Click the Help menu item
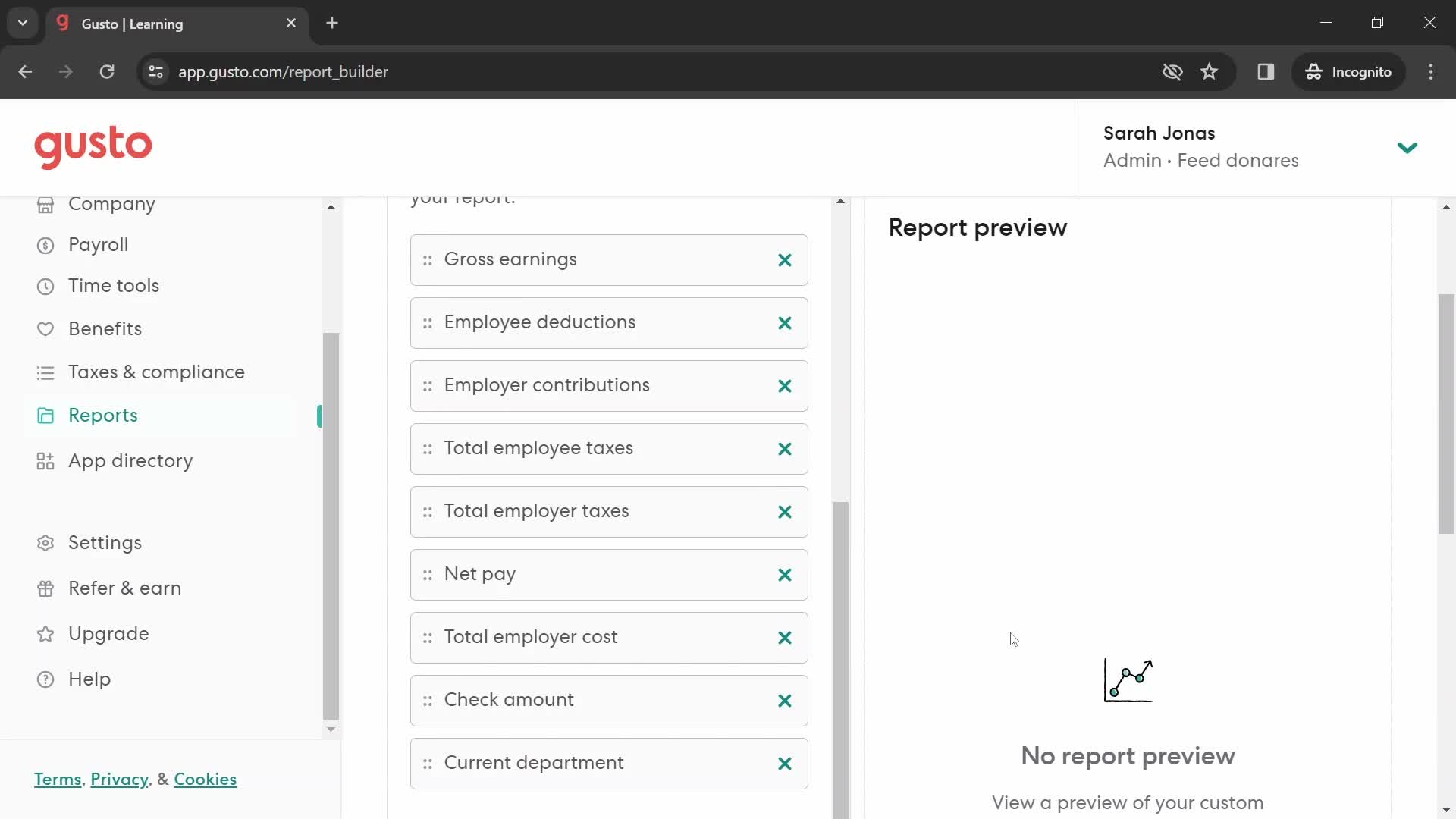The height and width of the screenshot is (819, 1456). pos(89,678)
